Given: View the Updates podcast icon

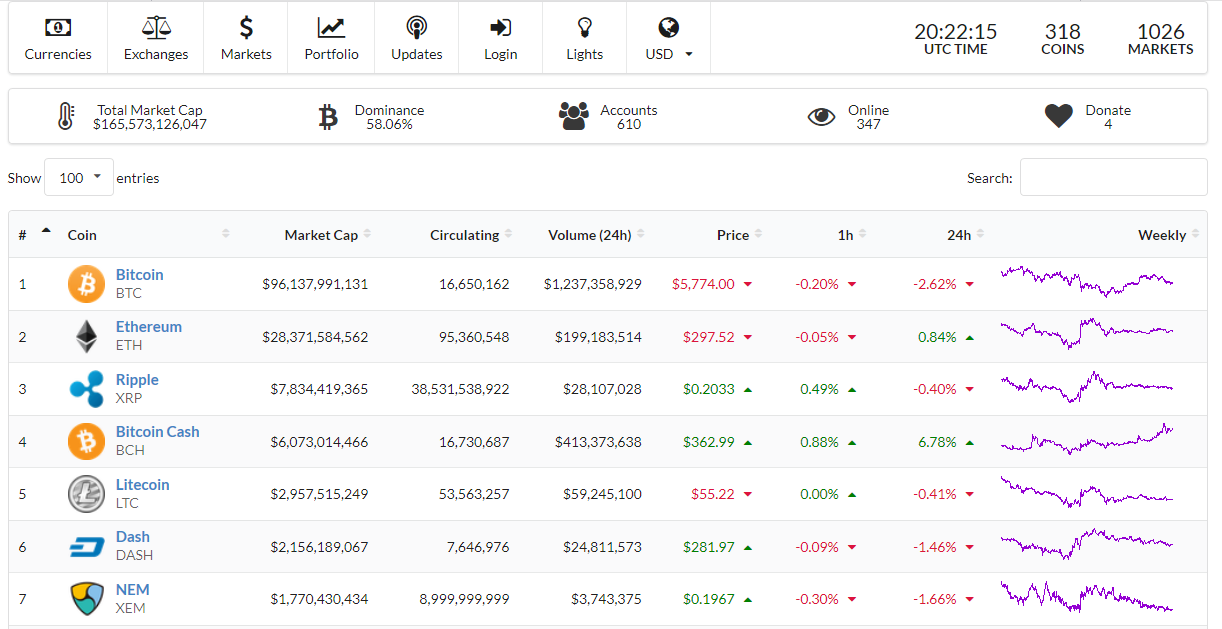Looking at the screenshot, I should [x=417, y=27].
